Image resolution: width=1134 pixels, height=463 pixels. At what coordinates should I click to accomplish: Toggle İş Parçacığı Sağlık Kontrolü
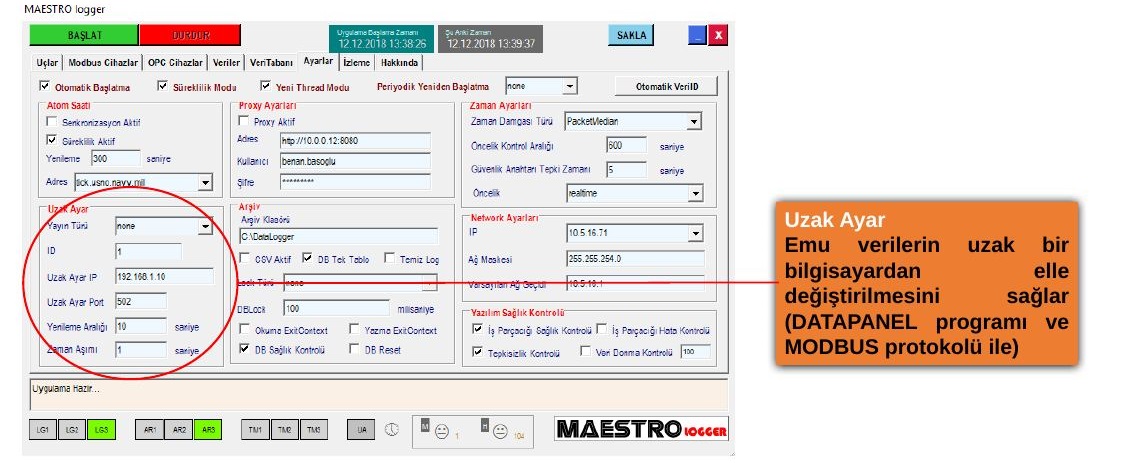pyautogui.click(x=477, y=329)
